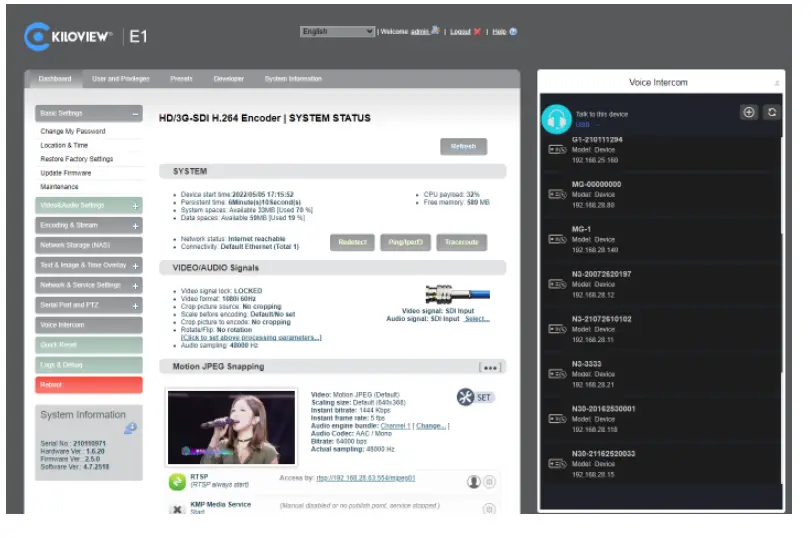811x538 pixels.
Task: Click the admin user icon
Action: pyautogui.click(x=435, y=31)
